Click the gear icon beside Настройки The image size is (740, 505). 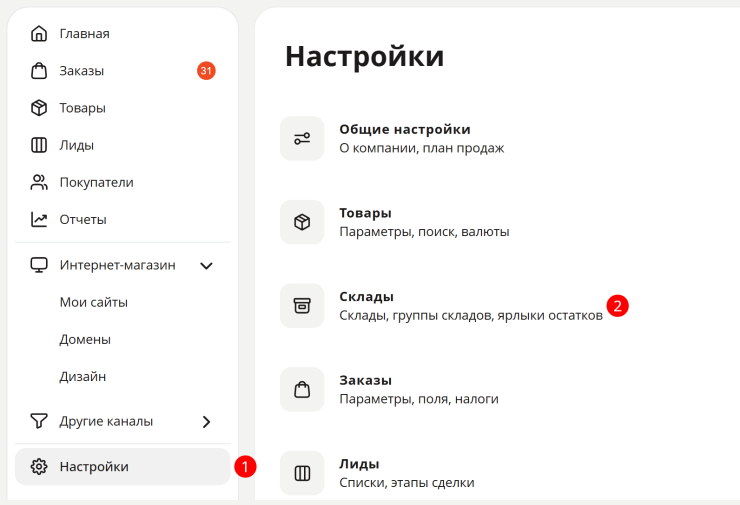tap(39, 467)
